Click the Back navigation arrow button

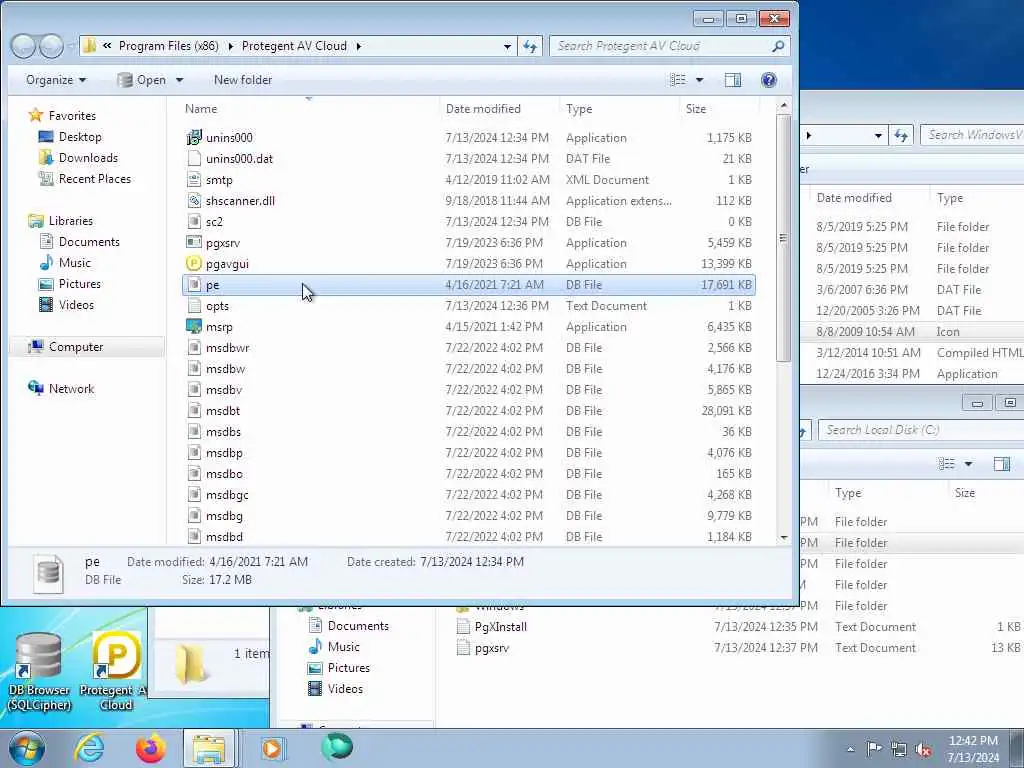click(x=24, y=46)
